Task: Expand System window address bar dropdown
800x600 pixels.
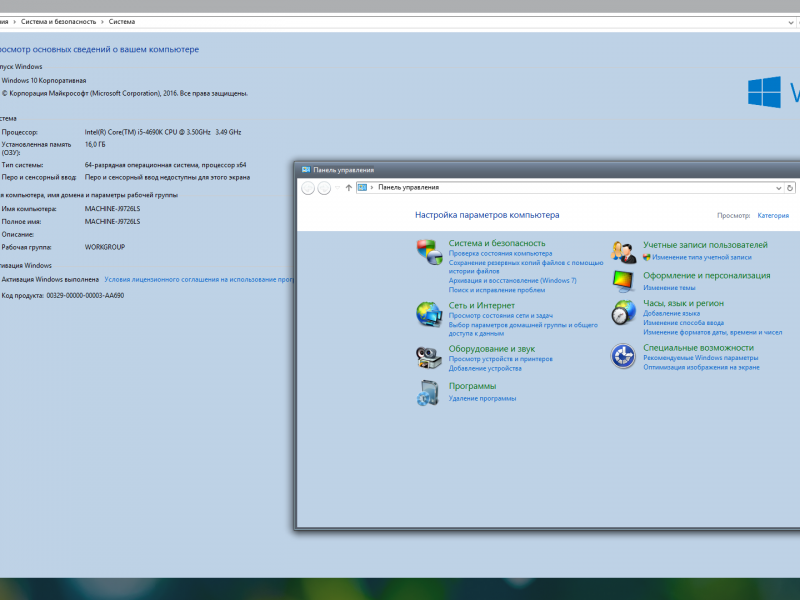Action: pos(791,22)
